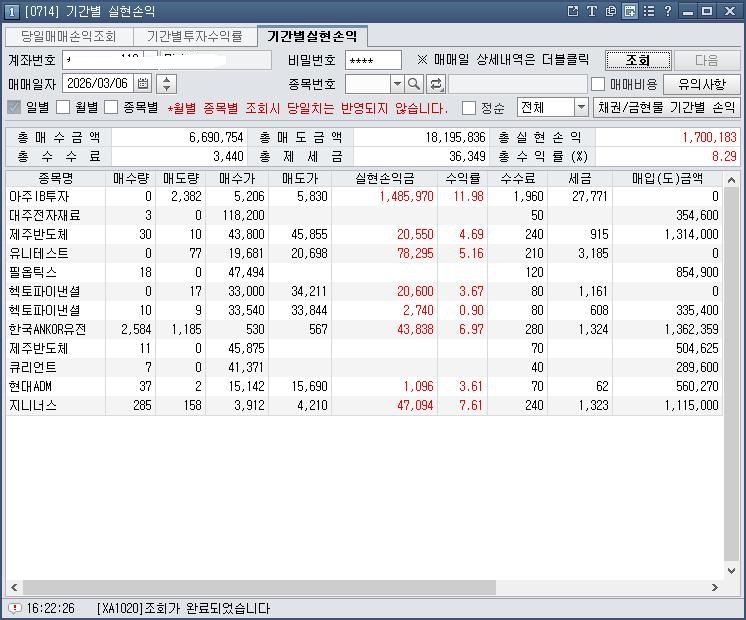Screen dimensions: 746x620
Task: Click the 매도가 column header
Action: pyautogui.click(x=300, y=178)
